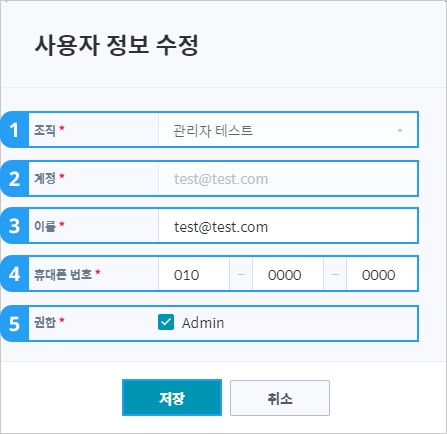Click the number 3 step badge
Viewport: 447px width, 434px height.
pyautogui.click(x=15, y=226)
